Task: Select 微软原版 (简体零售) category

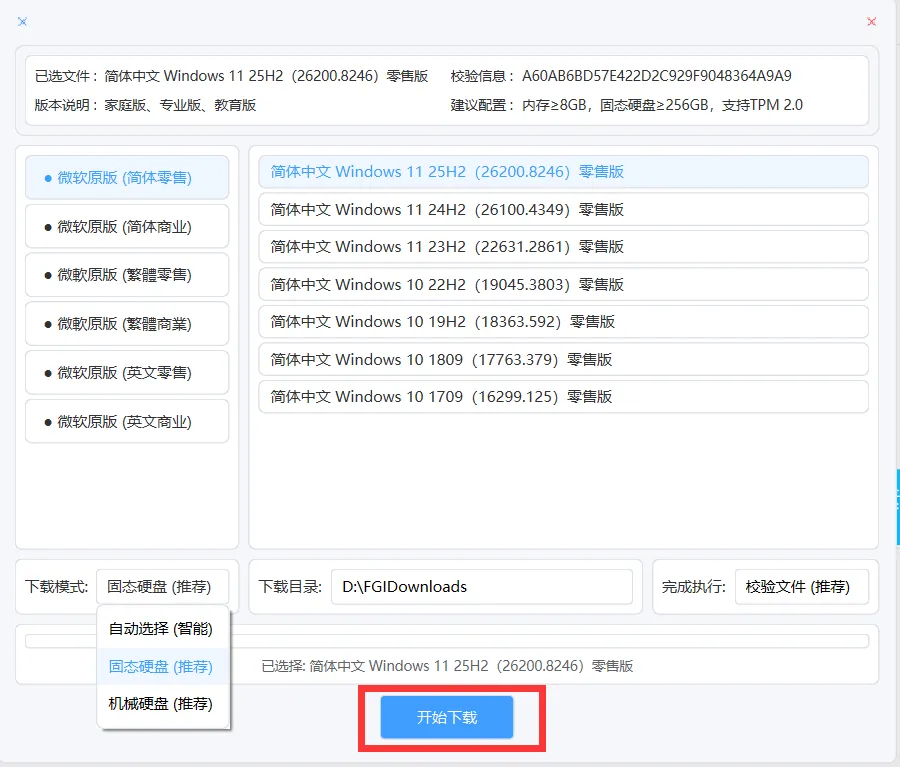Action: click(x=127, y=177)
